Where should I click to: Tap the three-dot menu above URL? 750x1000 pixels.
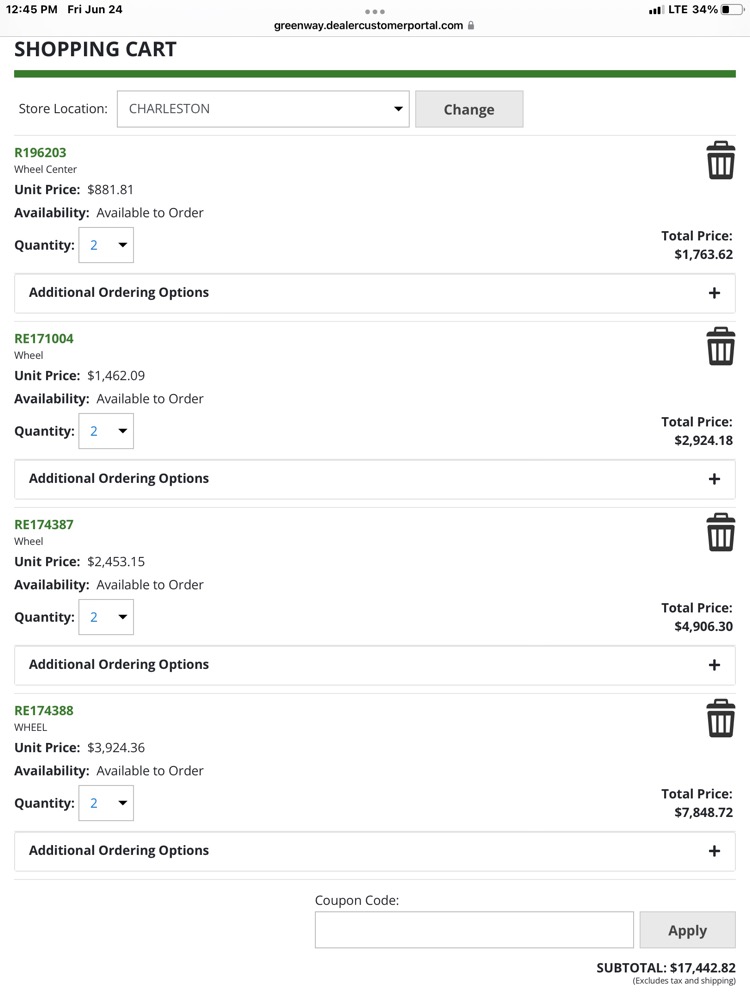point(375,11)
